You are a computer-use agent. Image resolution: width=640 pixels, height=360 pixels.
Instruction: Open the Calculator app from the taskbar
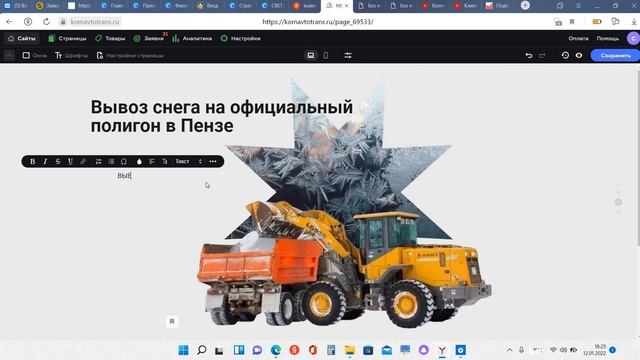(331, 350)
